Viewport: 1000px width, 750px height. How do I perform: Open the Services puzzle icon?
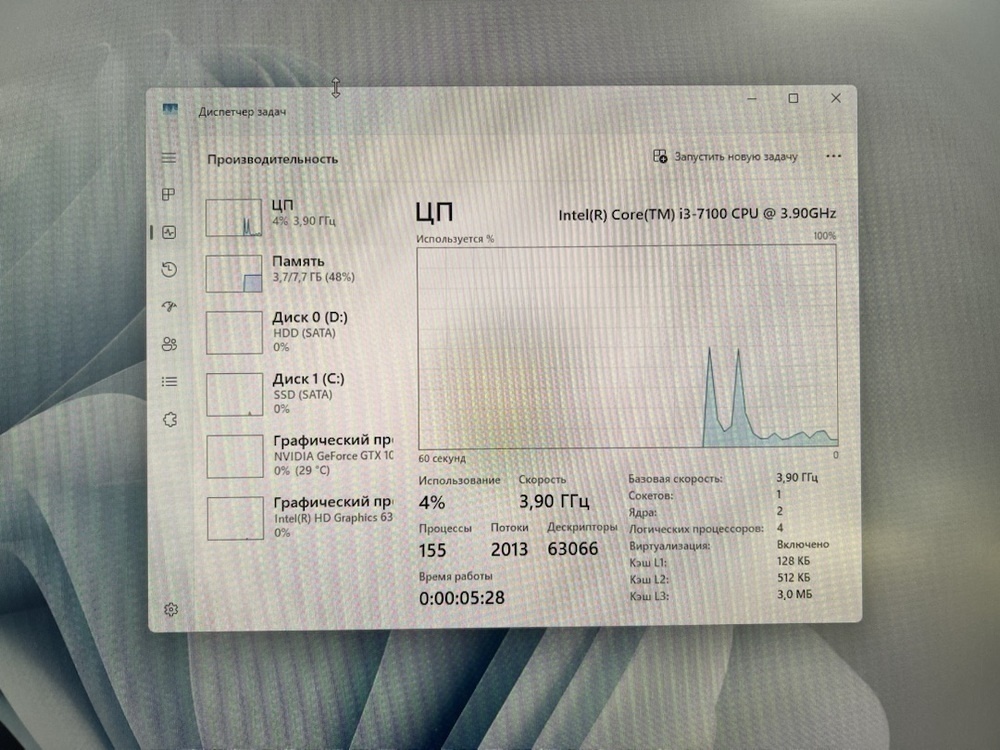click(170, 419)
